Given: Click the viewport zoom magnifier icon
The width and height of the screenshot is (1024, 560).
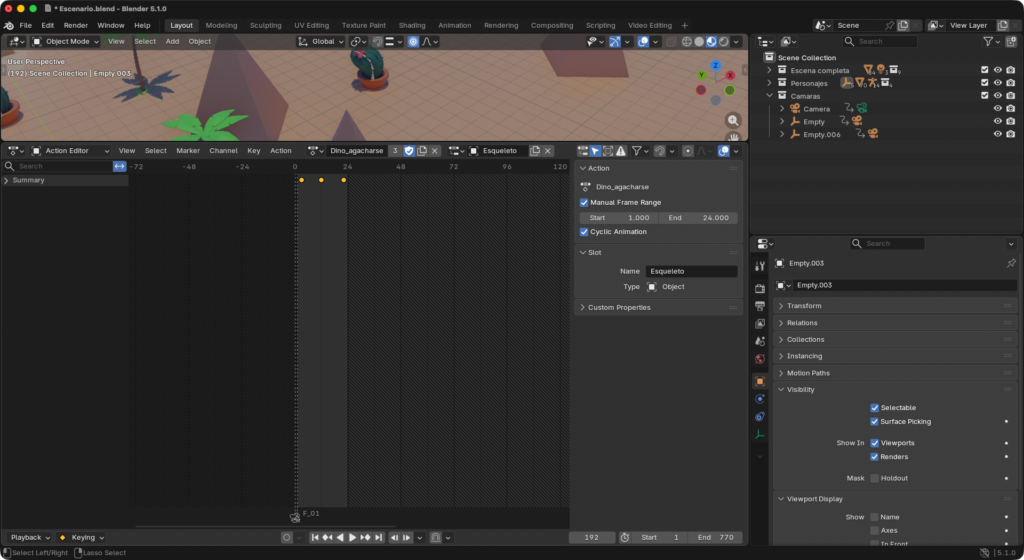Looking at the screenshot, I should click(x=733, y=120).
